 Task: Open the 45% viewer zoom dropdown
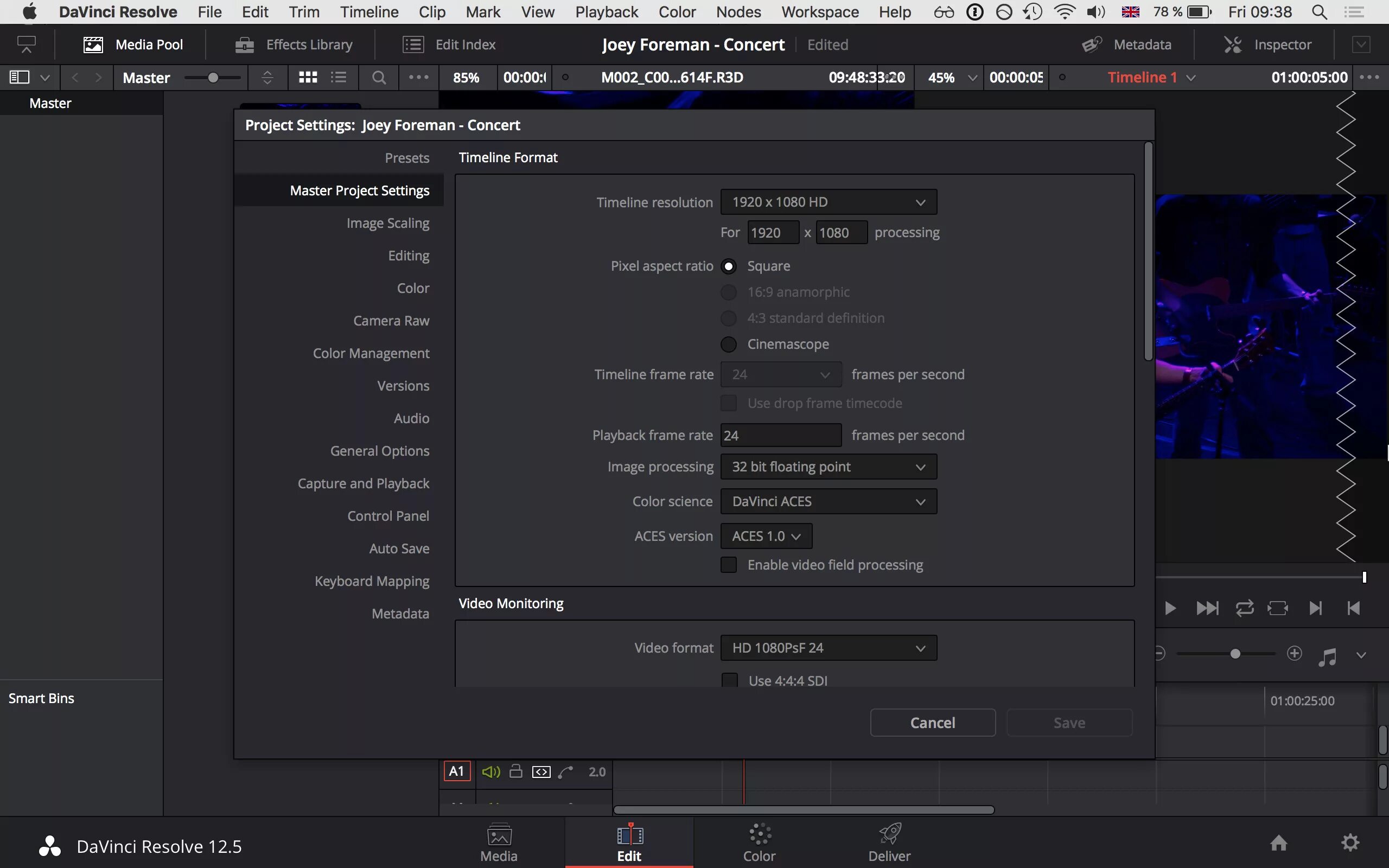(972, 78)
